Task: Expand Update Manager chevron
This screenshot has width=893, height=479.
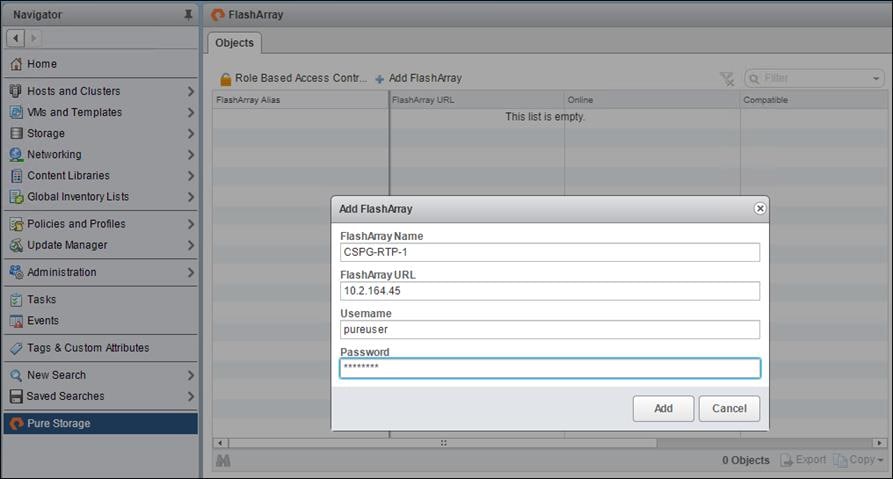Action: (190, 245)
